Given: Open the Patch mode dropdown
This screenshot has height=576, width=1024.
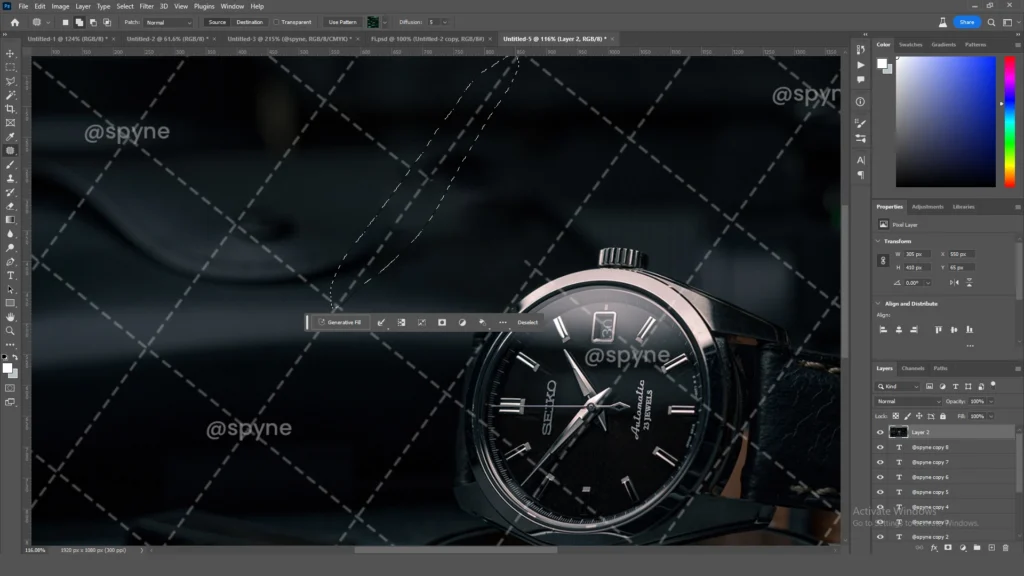Looking at the screenshot, I should click(x=168, y=22).
